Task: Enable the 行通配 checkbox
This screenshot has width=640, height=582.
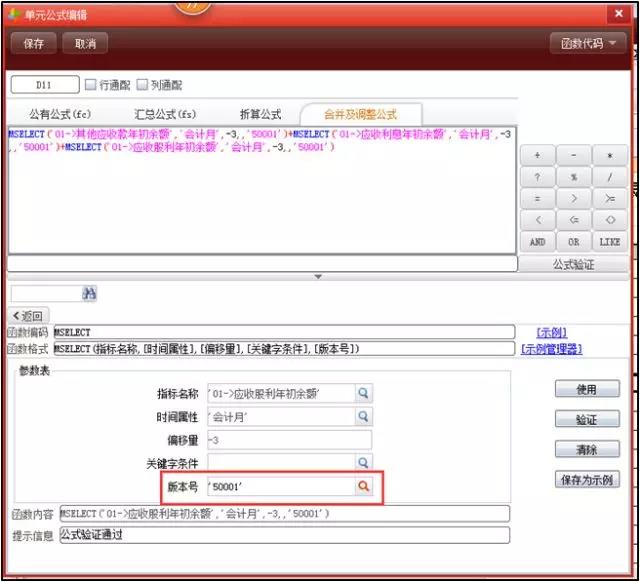Action: point(91,85)
